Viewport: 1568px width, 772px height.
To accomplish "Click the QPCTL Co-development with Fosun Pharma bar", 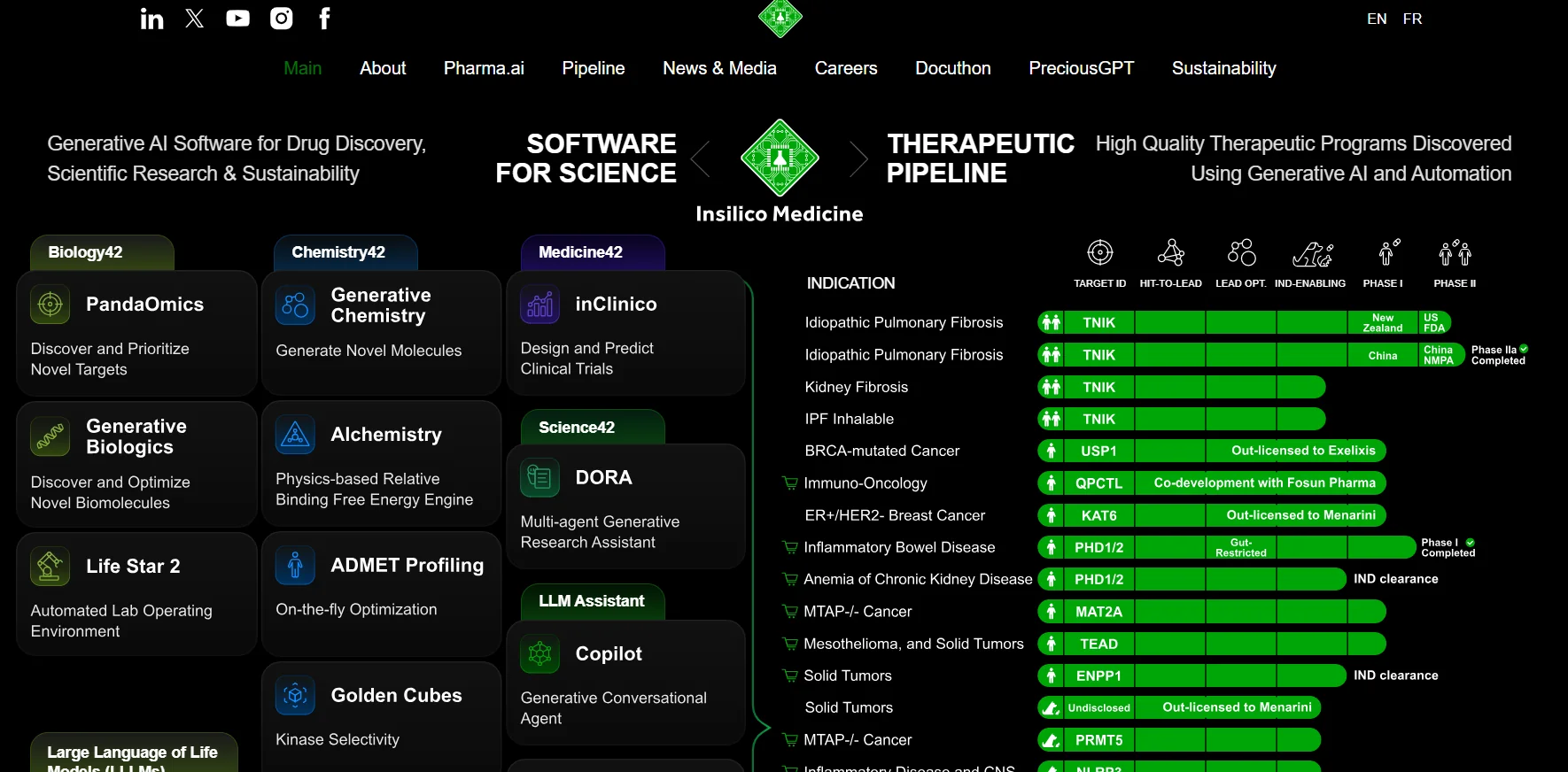I will [x=1212, y=483].
